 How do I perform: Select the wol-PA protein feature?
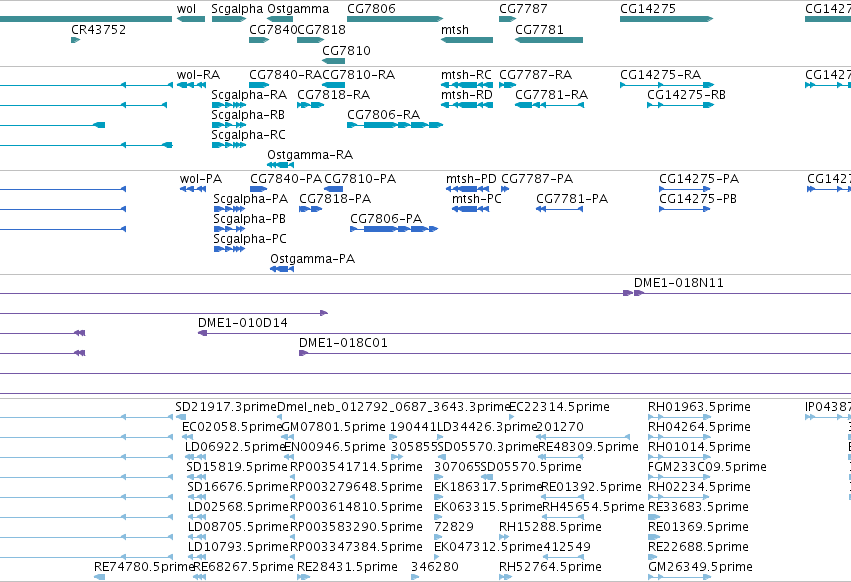193,189
